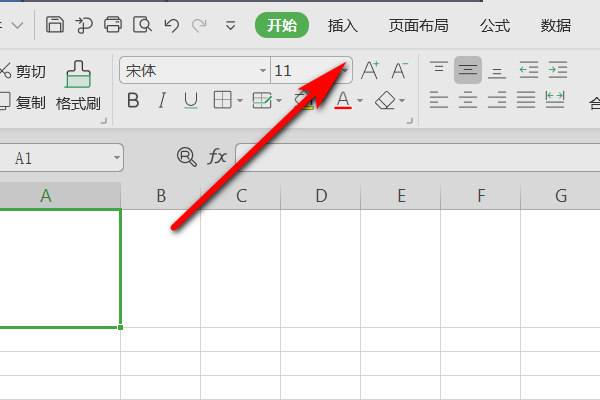Click the export to PDF icon
Screen dimensions: 600x400
tap(84, 25)
